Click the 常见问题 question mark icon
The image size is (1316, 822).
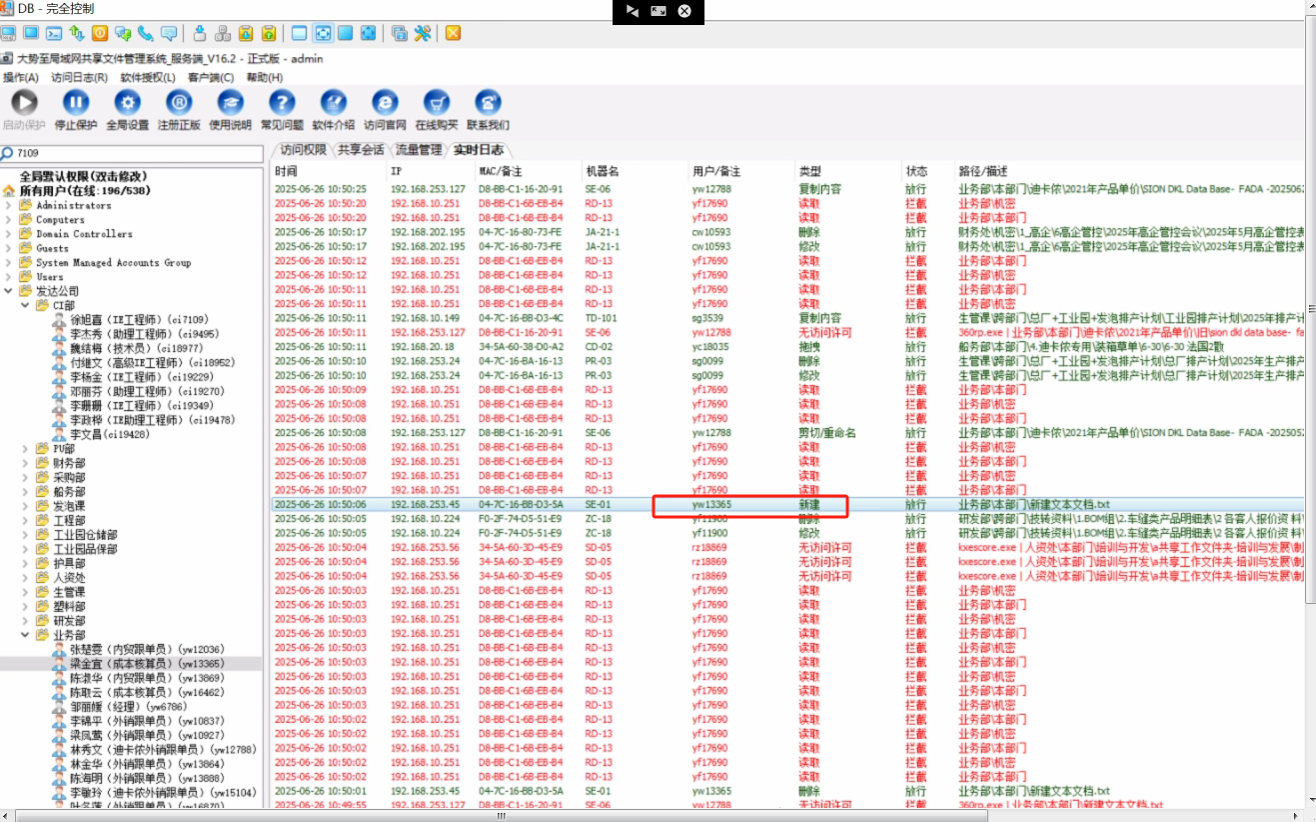(x=282, y=102)
